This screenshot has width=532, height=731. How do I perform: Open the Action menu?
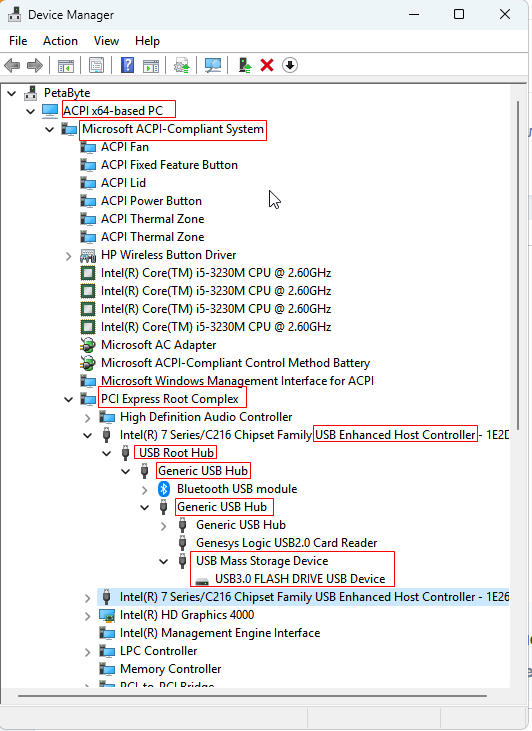click(x=60, y=41)
